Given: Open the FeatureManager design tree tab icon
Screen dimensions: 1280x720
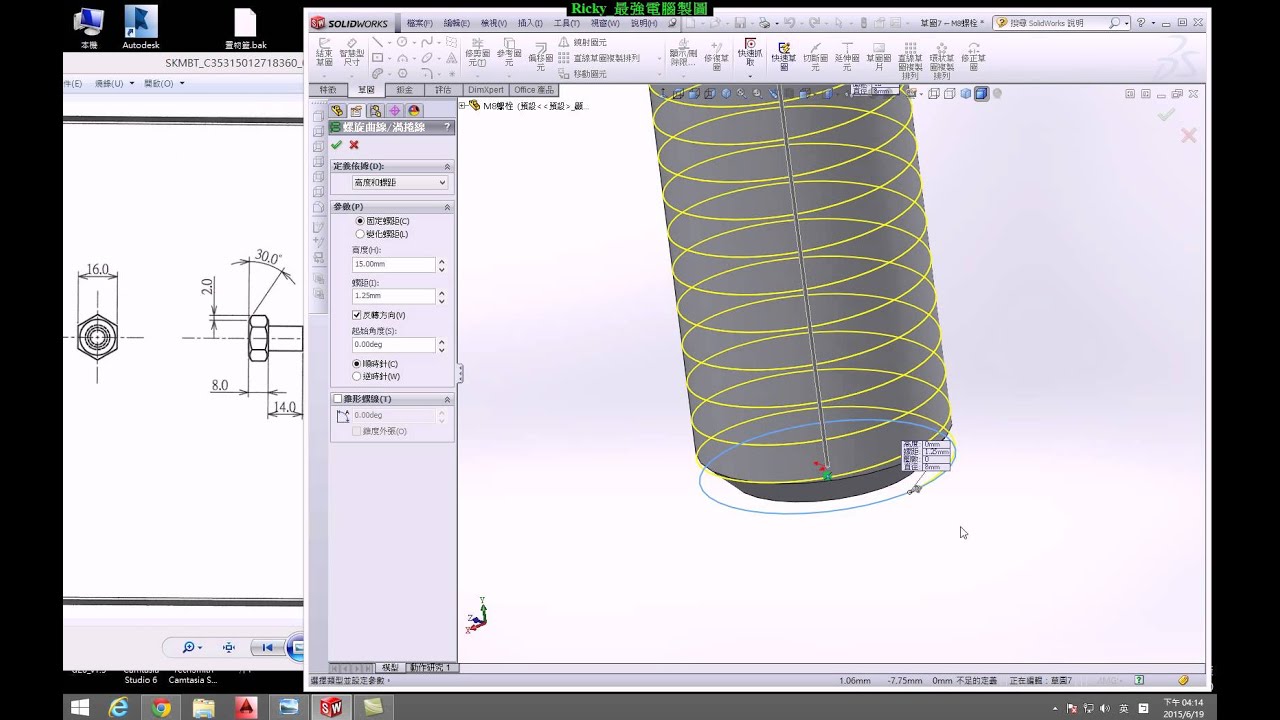Looking at the screenshot, I should [337, 111].
